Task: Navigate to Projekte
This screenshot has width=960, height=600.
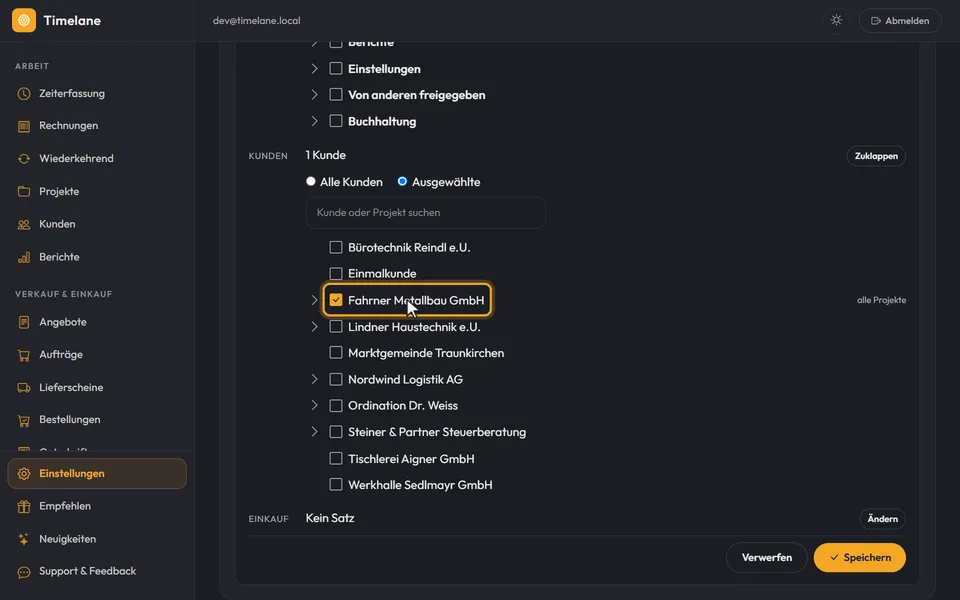Action: click(x=97, y=192)
